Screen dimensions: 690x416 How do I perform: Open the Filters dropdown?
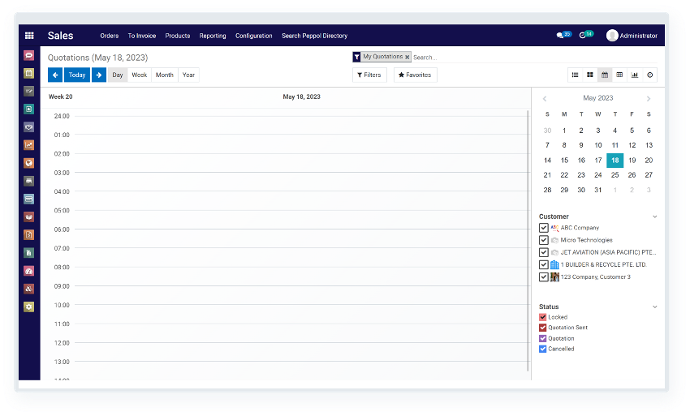pyautogui.click(x=369, y=75)
